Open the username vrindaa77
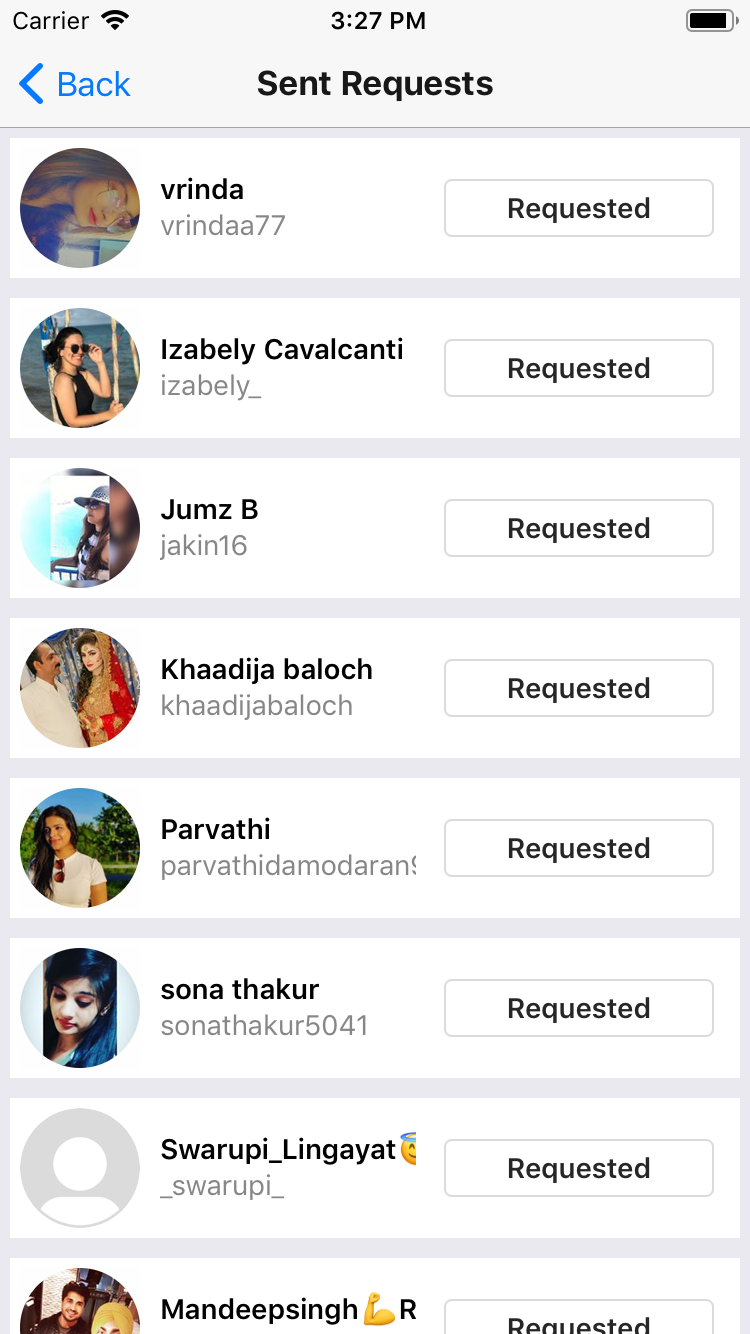Screen dimensions: 750x1334 click(223, 226)
